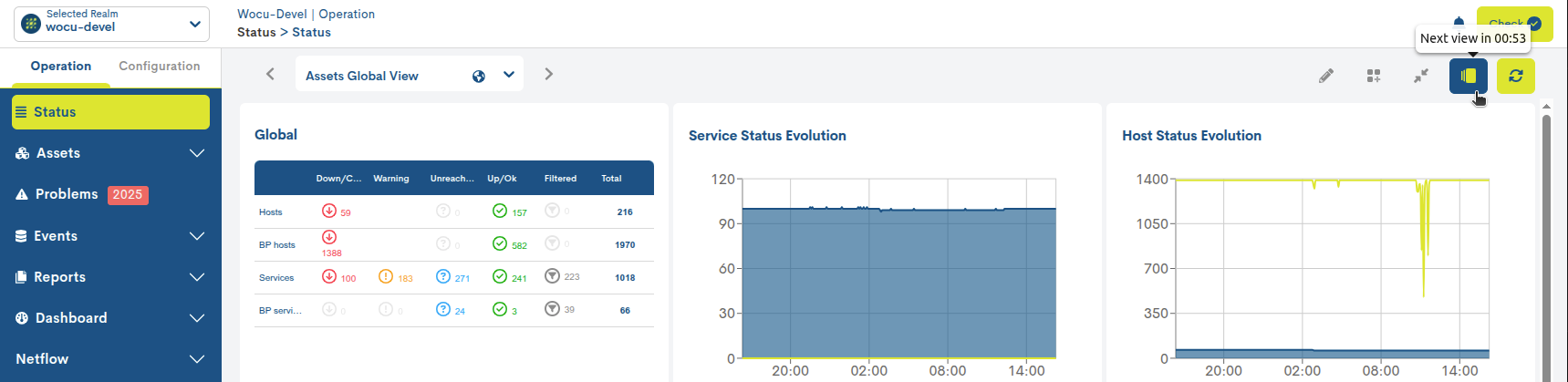
Task: Open notifications bell icon
Action: [x=1459, y=23]
